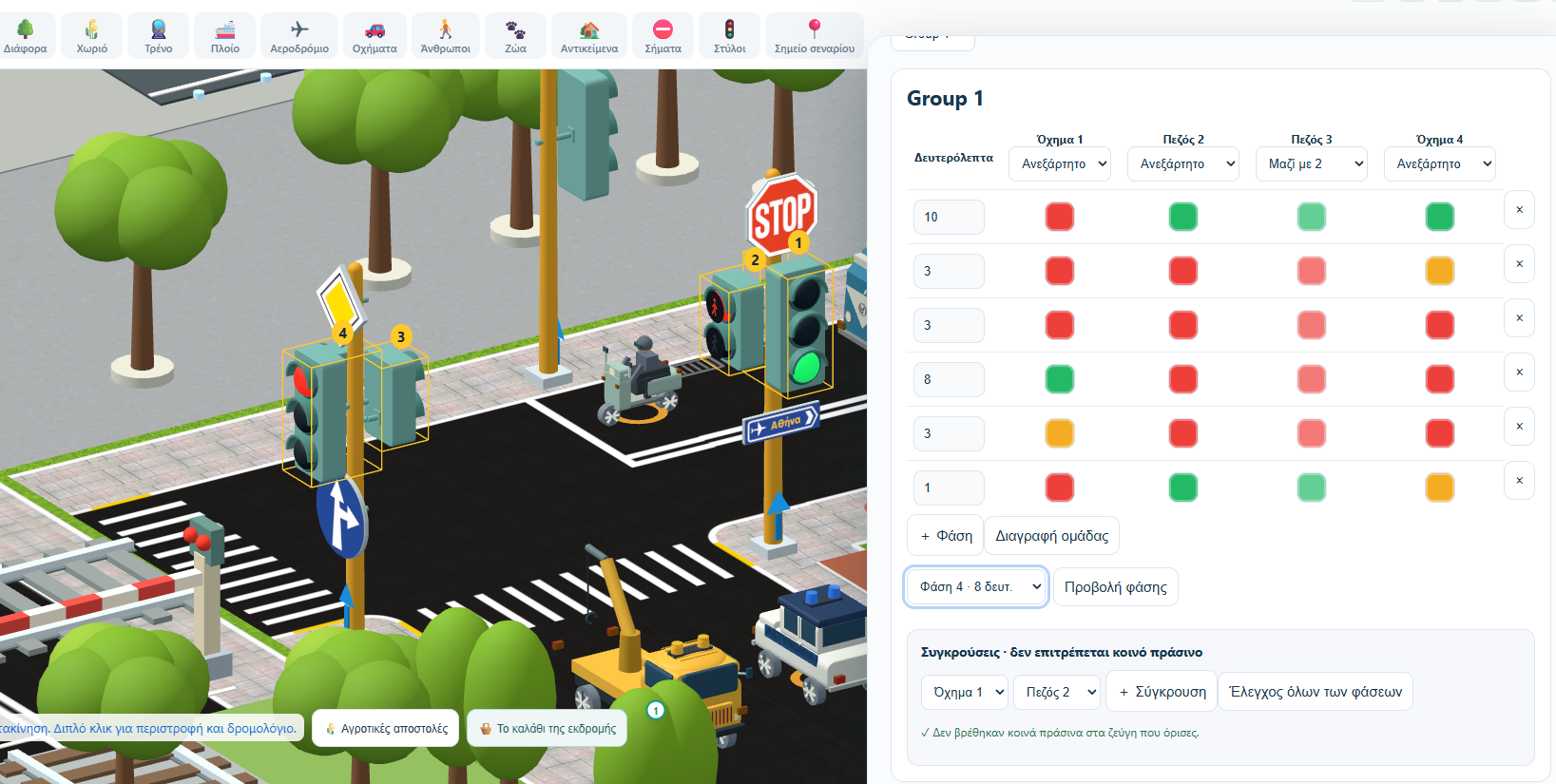Open the Διάφορα category

(25, 36)
